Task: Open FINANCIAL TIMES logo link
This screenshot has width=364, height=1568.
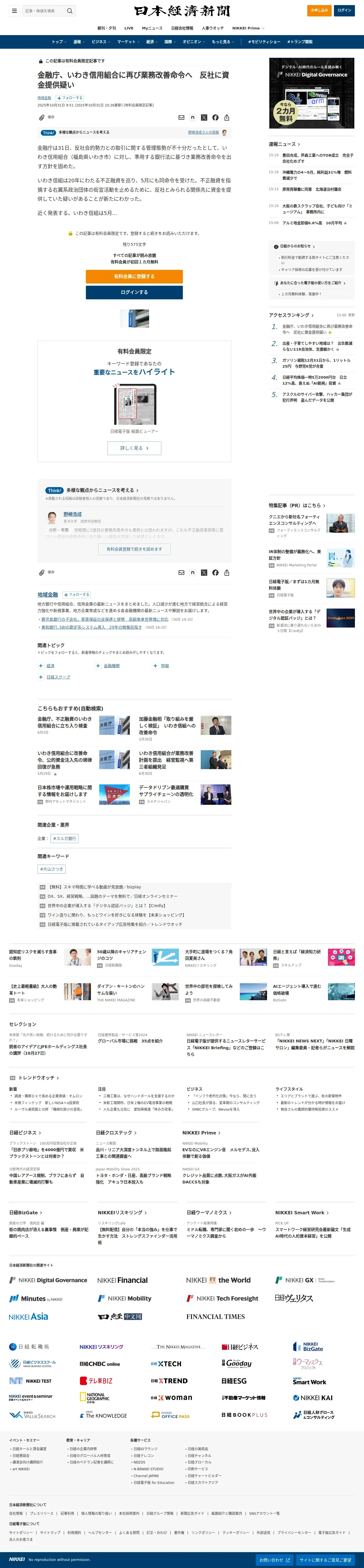Action: coord(216,1316)
